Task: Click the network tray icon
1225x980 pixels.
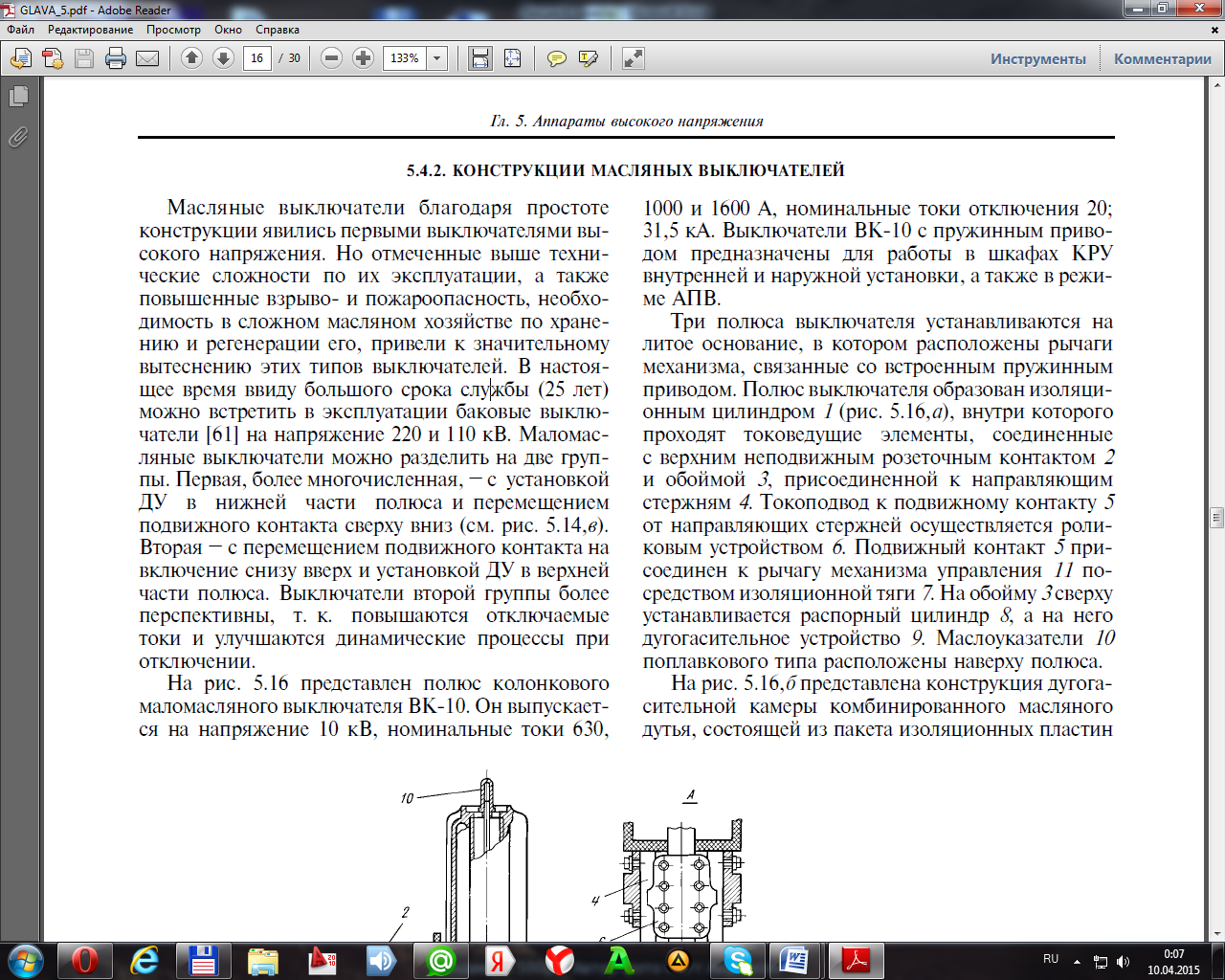Action: click(1101, 961)
